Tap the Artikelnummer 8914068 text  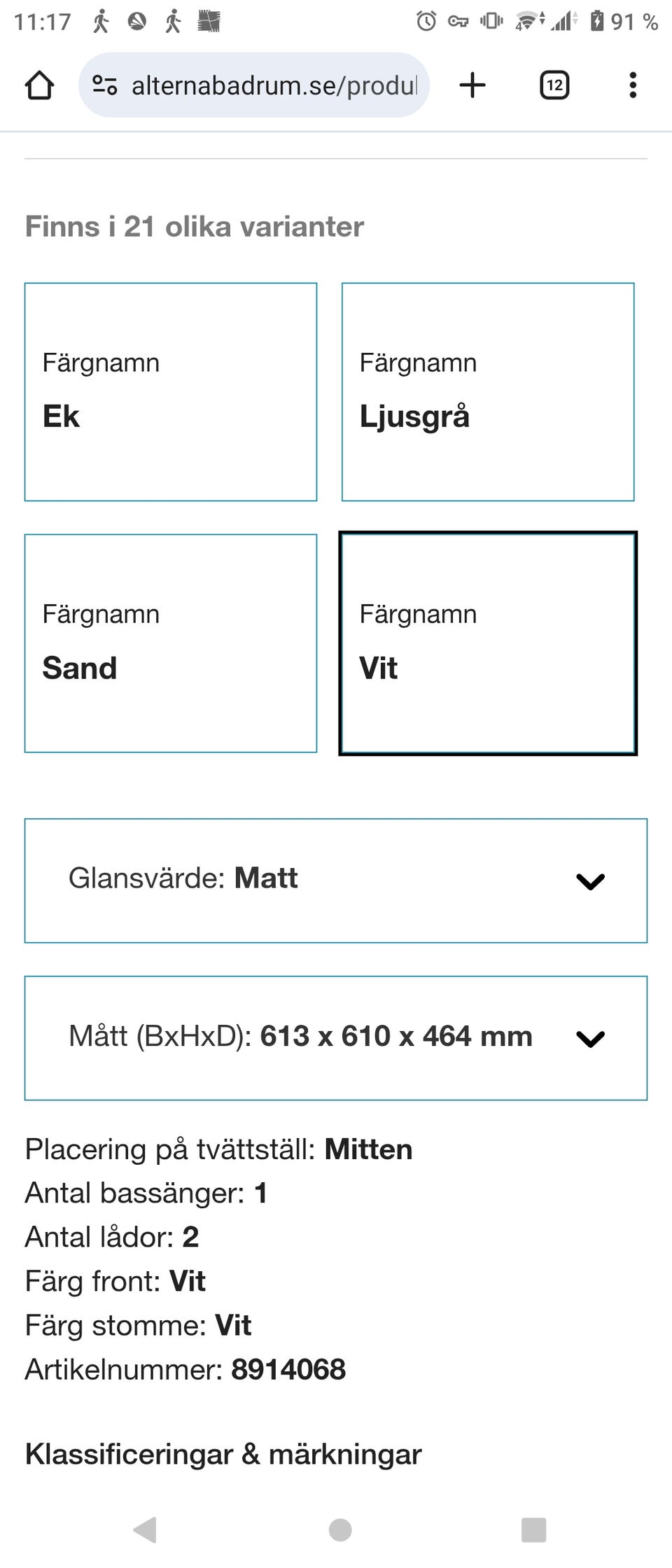pos(185,1369)
